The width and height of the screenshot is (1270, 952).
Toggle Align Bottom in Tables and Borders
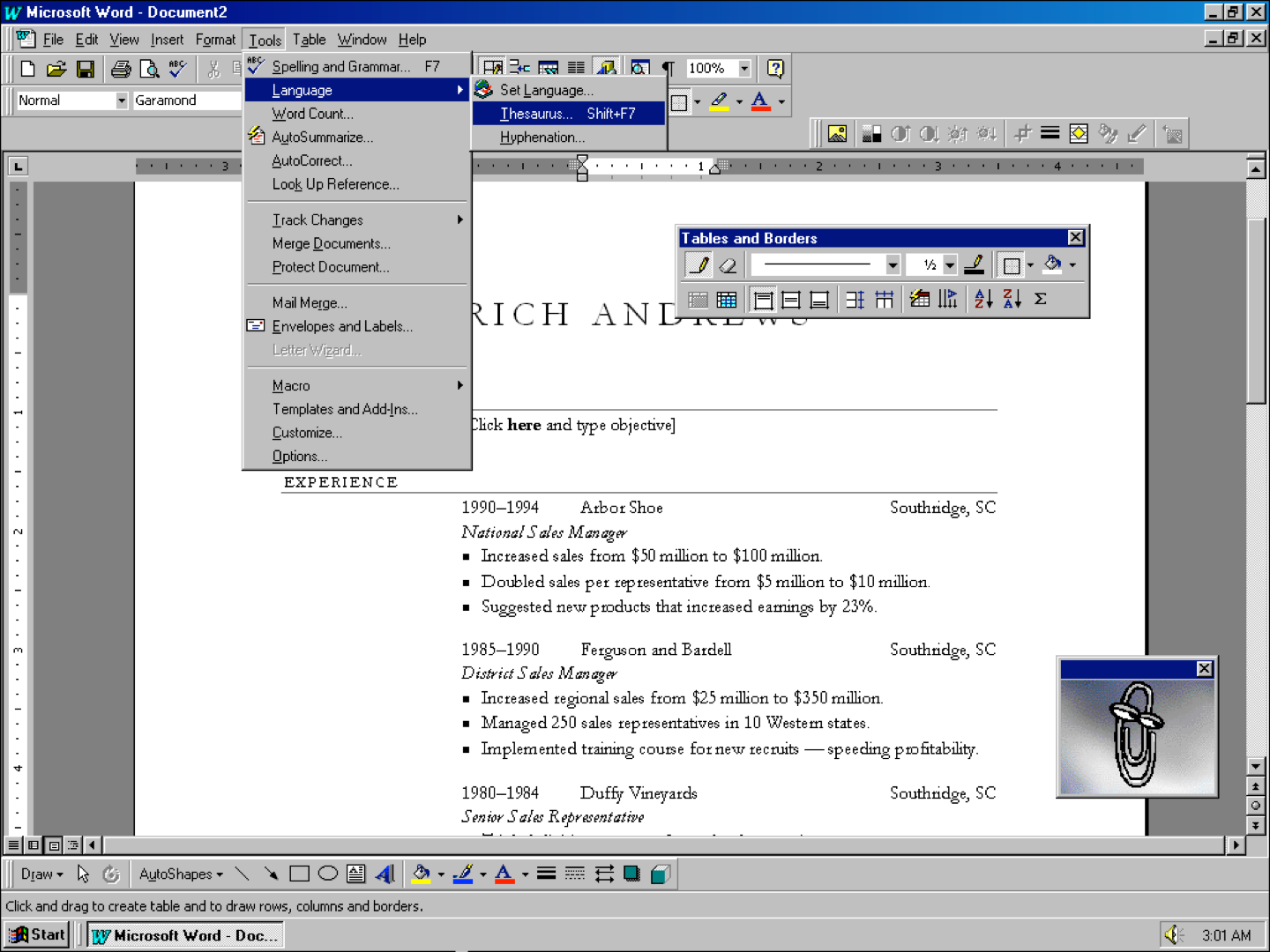pos(819,300)
